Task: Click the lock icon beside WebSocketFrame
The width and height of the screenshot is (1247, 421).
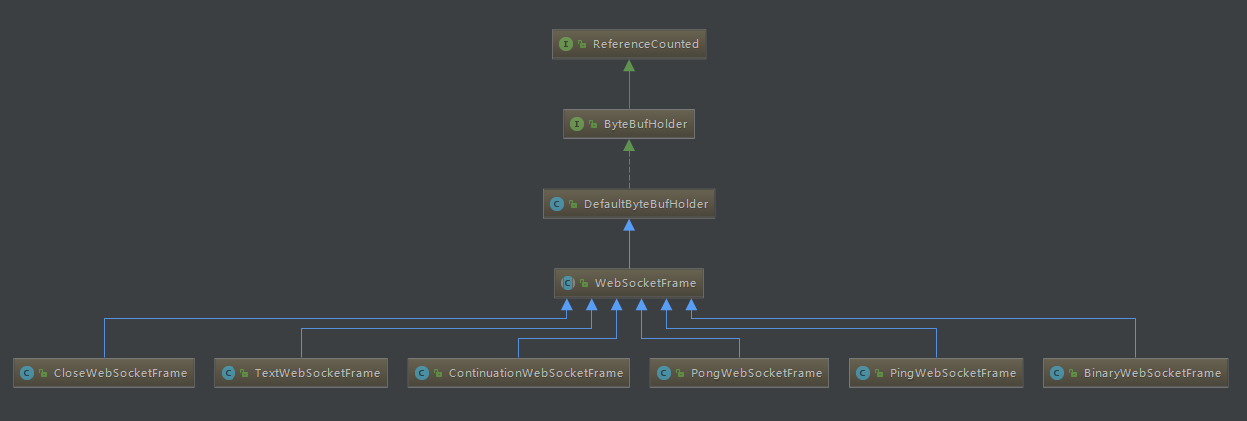Action: point(584,284)
